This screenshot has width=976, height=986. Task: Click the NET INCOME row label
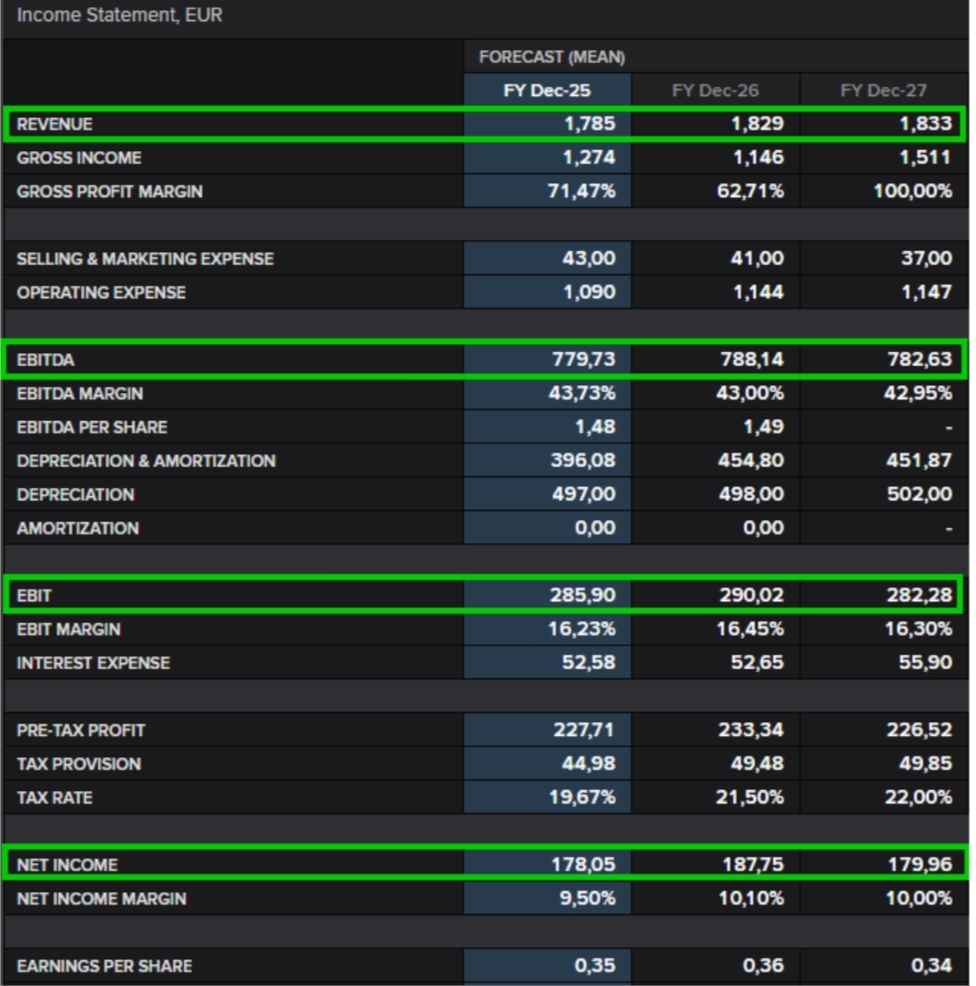tap(67, 865)
